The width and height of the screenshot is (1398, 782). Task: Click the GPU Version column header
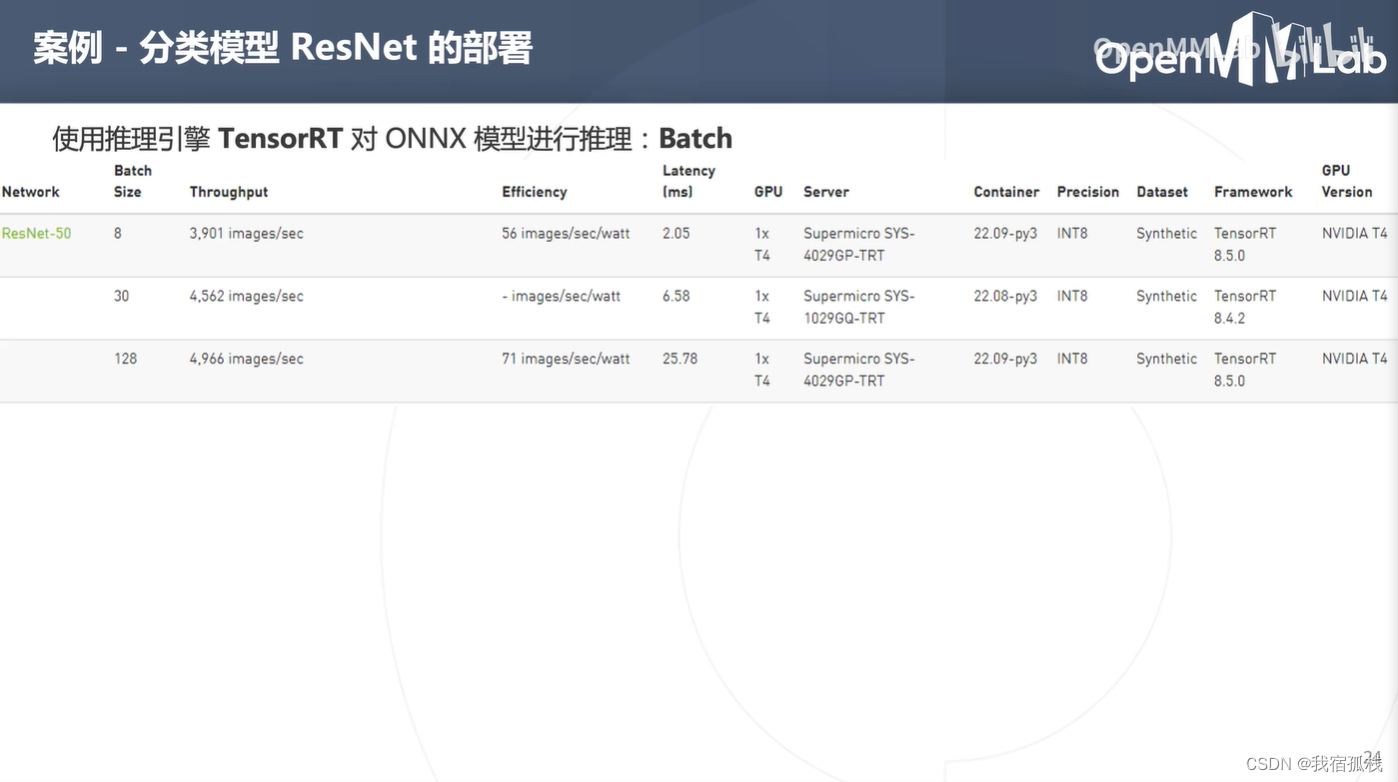[x=1347, y=181]
